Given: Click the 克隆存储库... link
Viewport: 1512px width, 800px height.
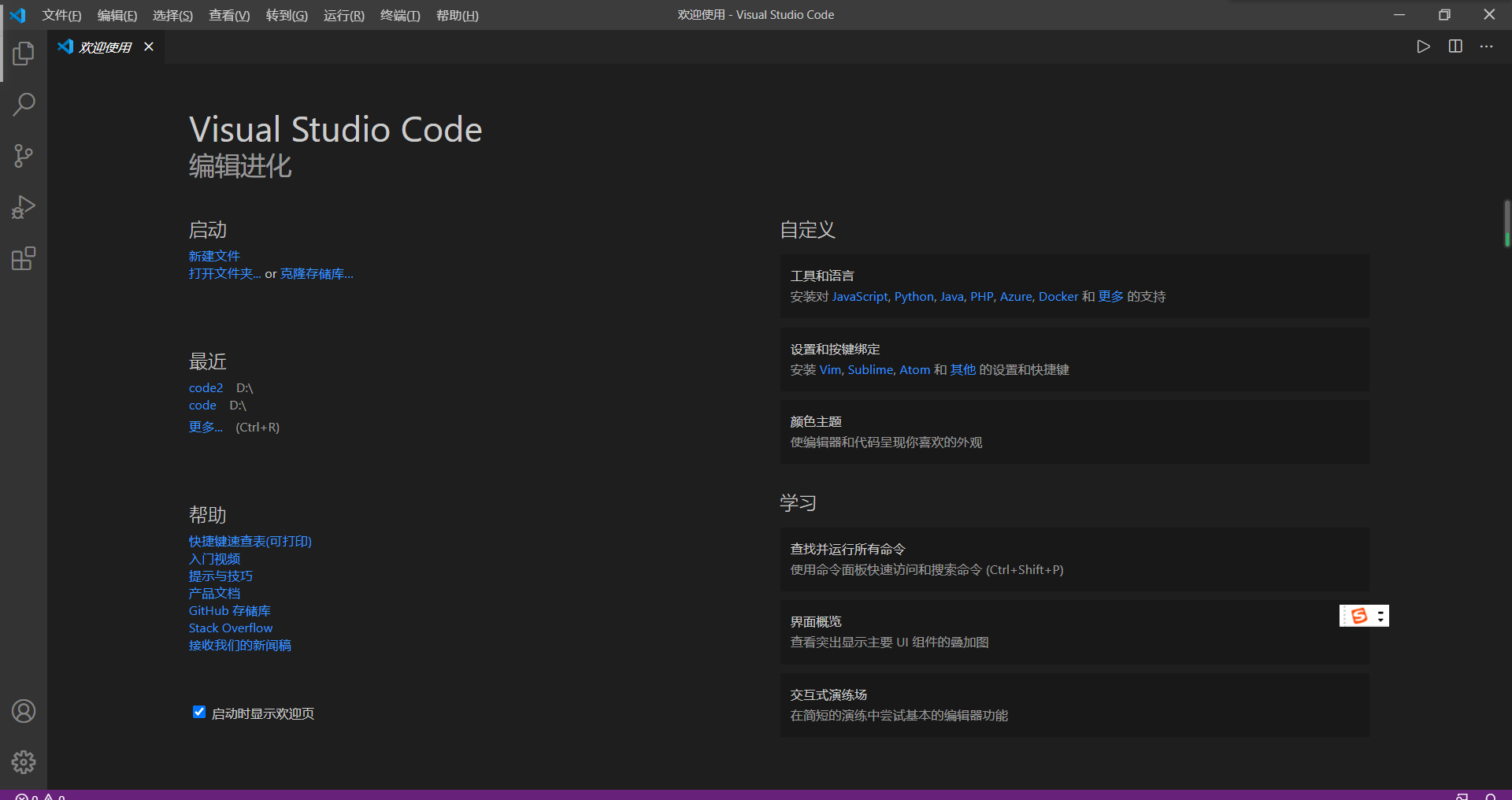Looking at the screenshot, I should point(317,273).
